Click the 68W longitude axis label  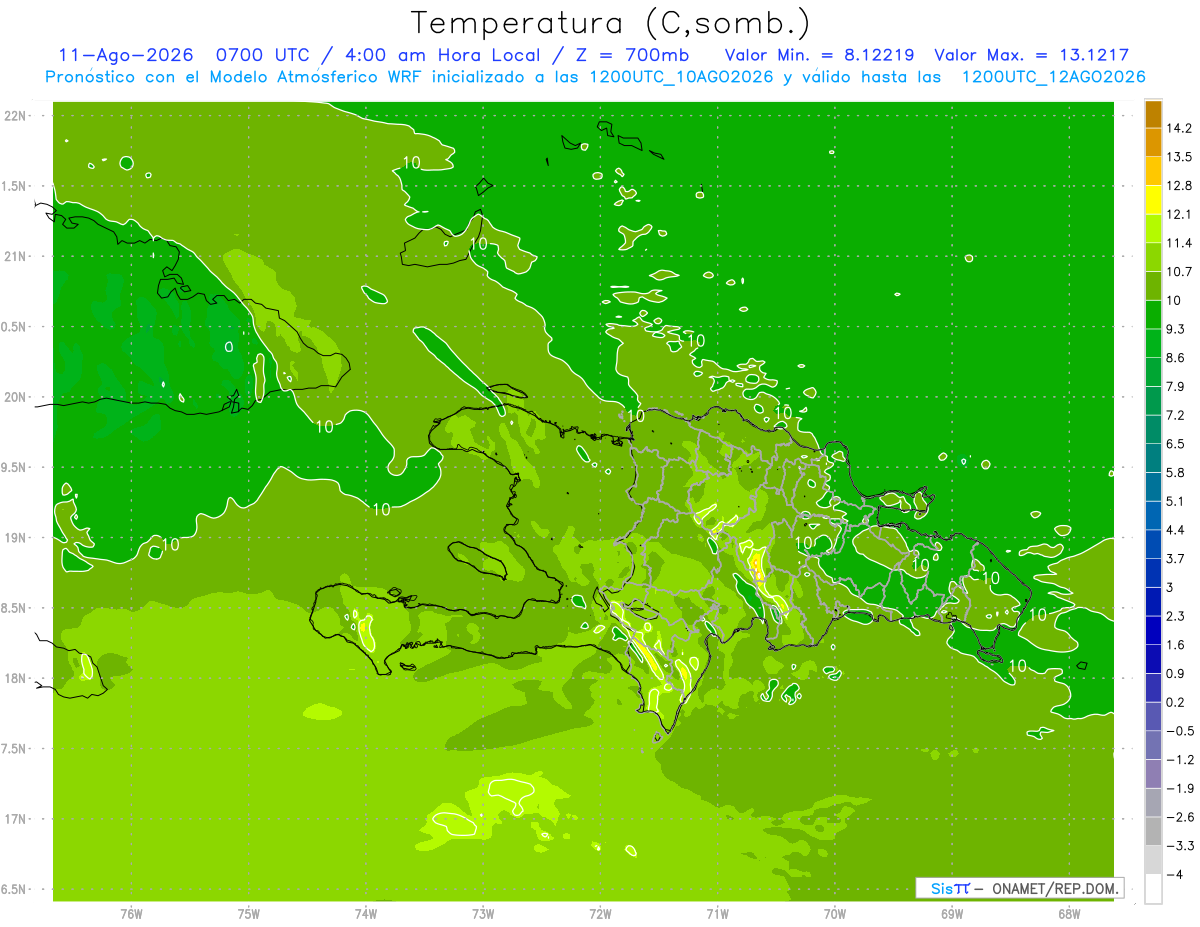(x=1068, y=914)
